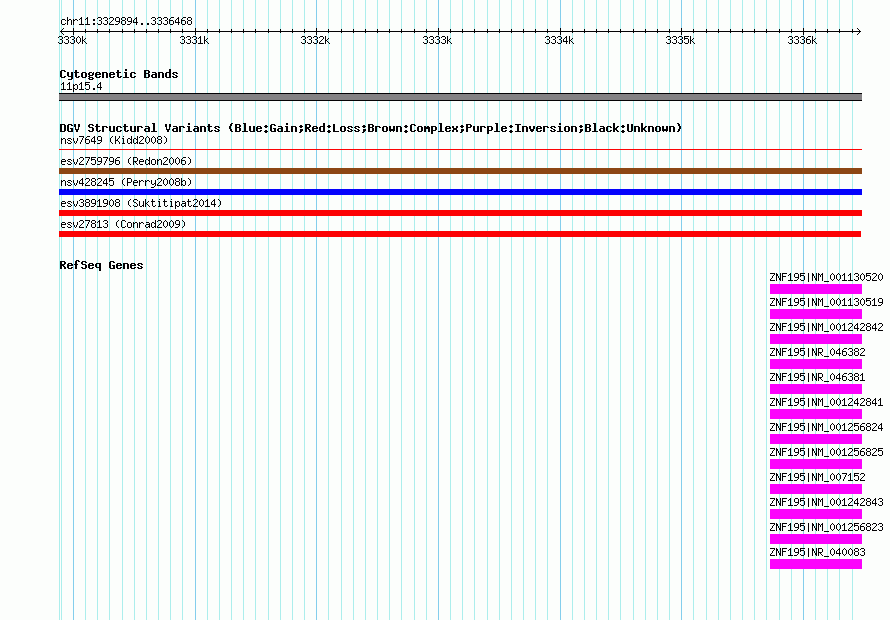Click the 3331k ruler tick label

coord(194,40)
